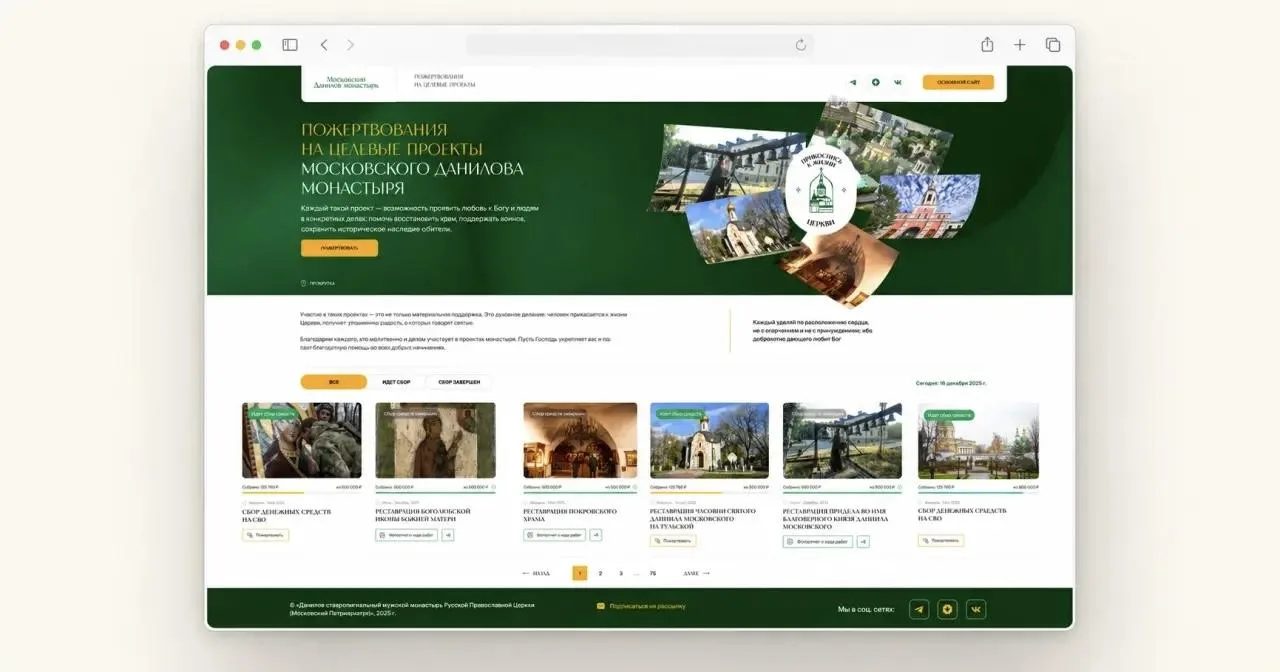The height and width of the screenshot is (672, 1280).
Task: Open the Боголюбская icon card image
Action: tap(435, 441)
